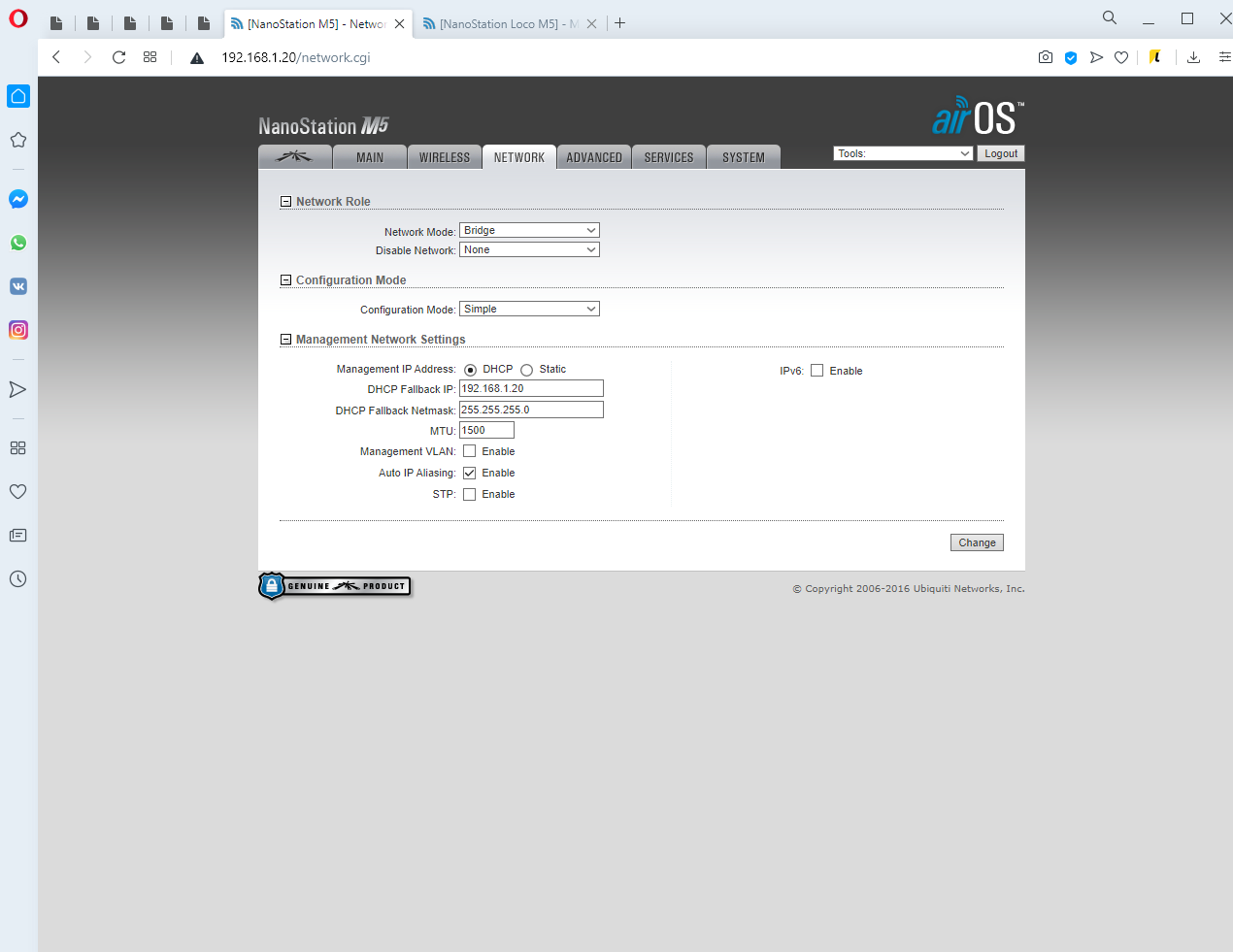The height and width of the screenshot is (952, 1233).
Task: Select Static management IP address option
Action: coord(527,370)
